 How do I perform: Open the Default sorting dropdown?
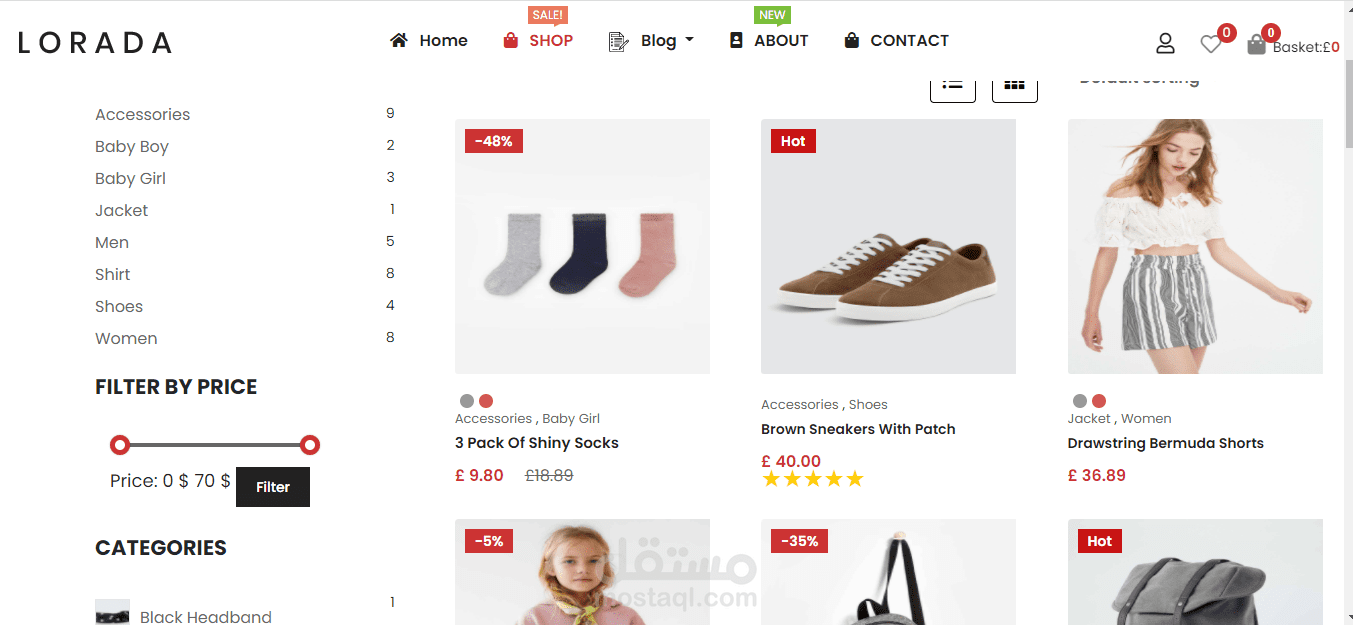[1139, 79]
